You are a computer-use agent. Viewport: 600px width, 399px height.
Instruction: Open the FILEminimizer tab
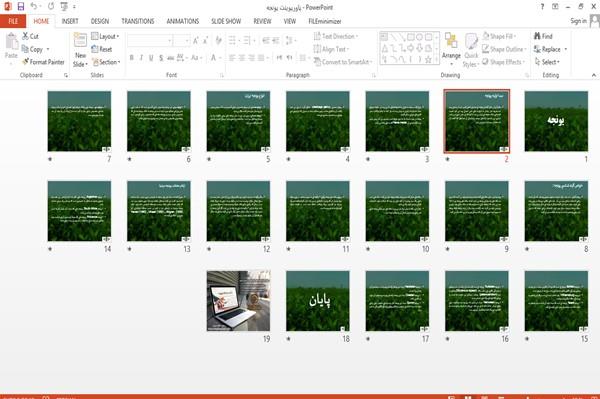click(325, 21)
